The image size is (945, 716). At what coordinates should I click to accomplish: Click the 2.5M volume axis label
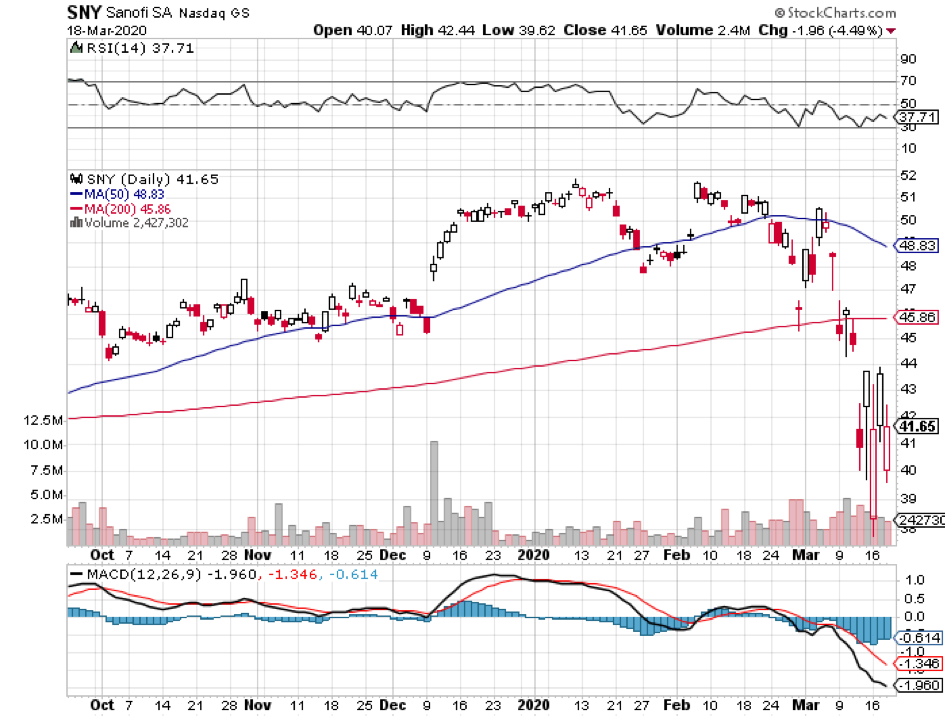[46, 519]
